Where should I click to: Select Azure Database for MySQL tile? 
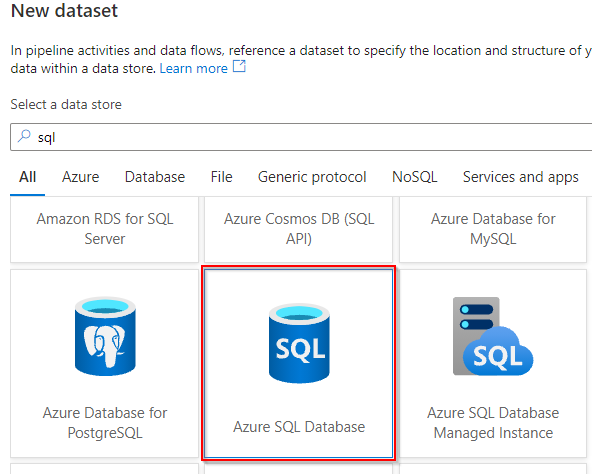[x=493, y=229]
